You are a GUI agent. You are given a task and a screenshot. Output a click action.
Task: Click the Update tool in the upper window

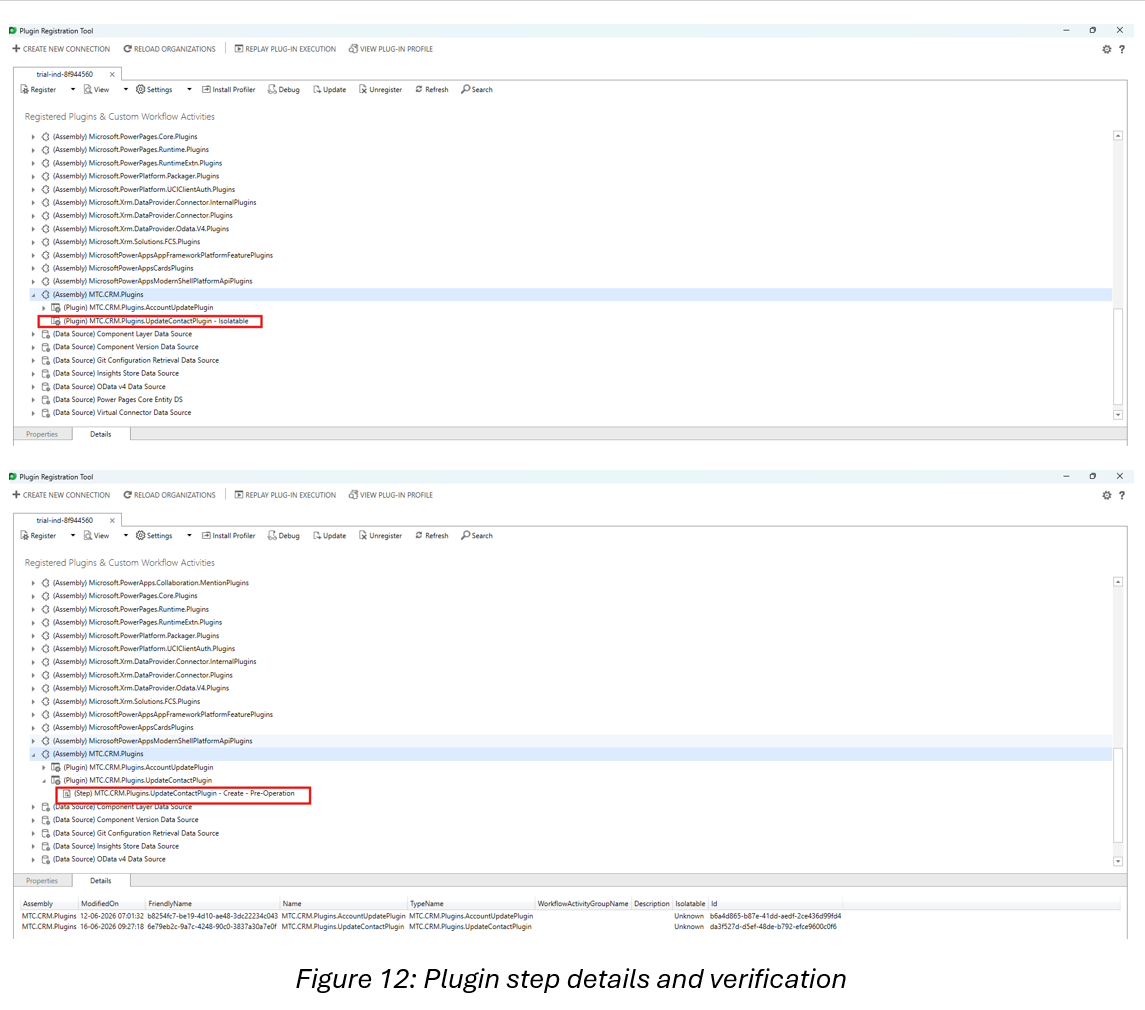(329, 90)
